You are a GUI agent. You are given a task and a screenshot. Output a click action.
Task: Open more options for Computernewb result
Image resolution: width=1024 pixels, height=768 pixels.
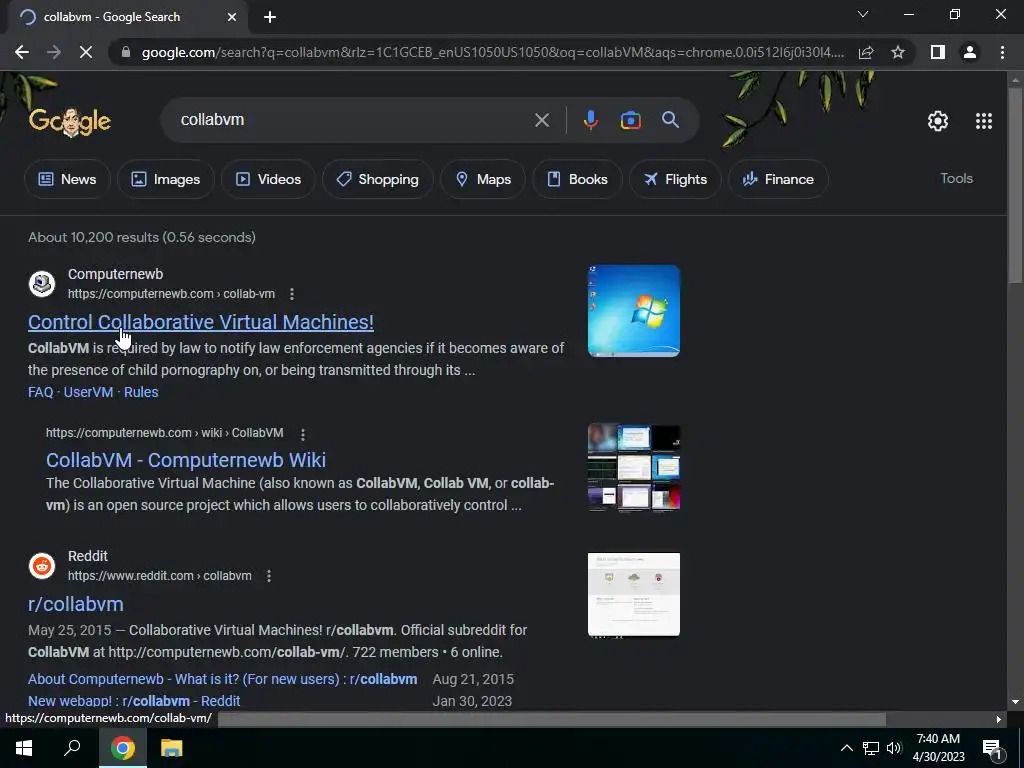(x=292, y=294)
